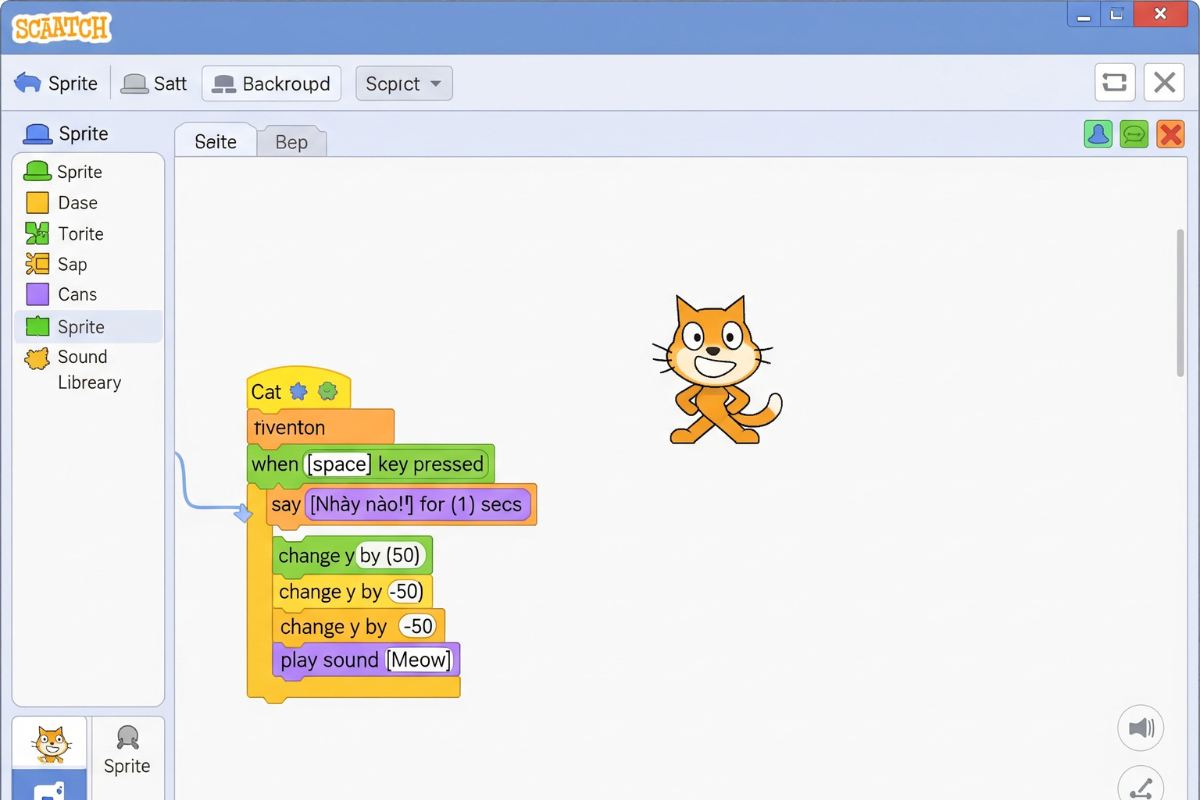
Task: Click the Satt toolbar button
Action: [x=155, y=84]
